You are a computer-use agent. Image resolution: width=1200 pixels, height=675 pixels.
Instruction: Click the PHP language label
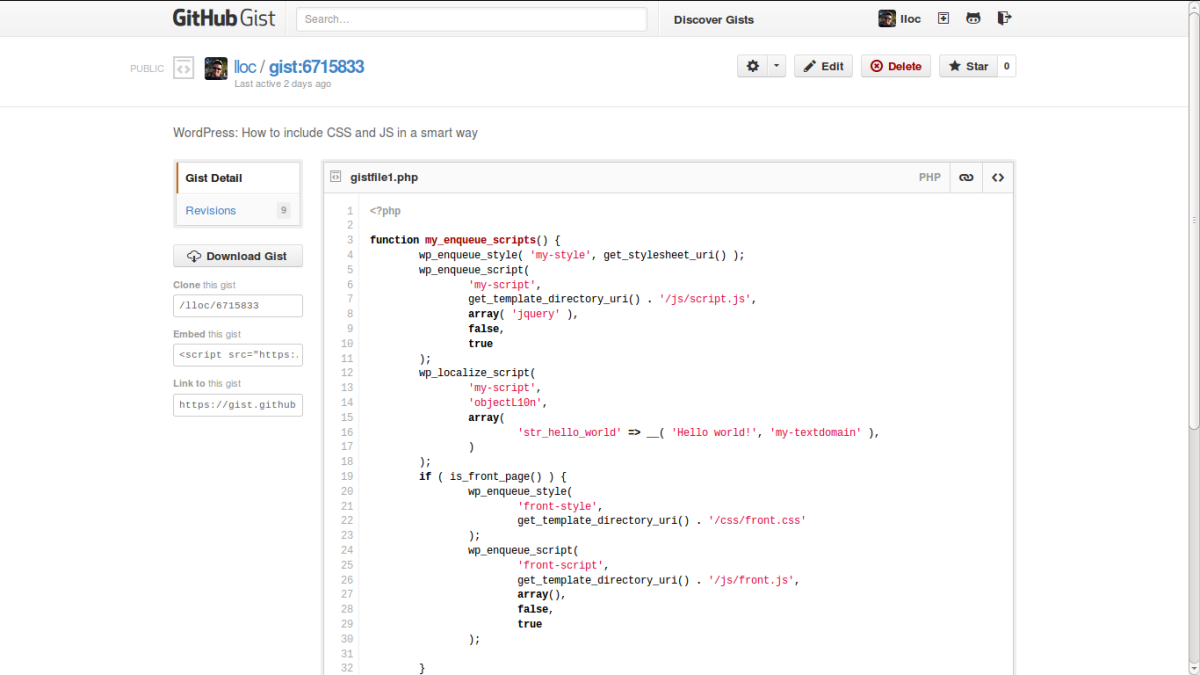tap(930, 177)
